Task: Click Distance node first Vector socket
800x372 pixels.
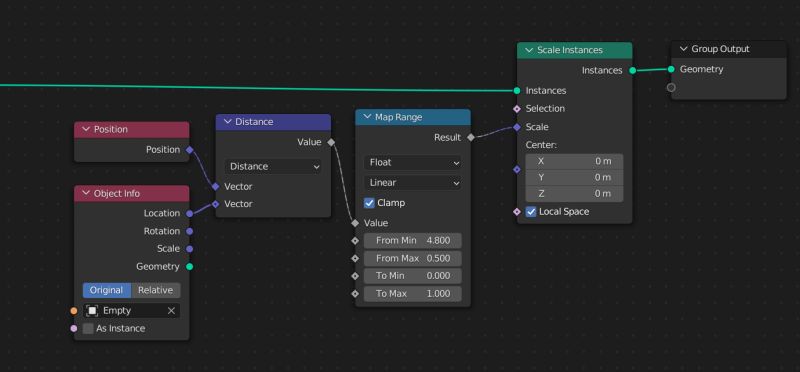Action: pos(215,187)
